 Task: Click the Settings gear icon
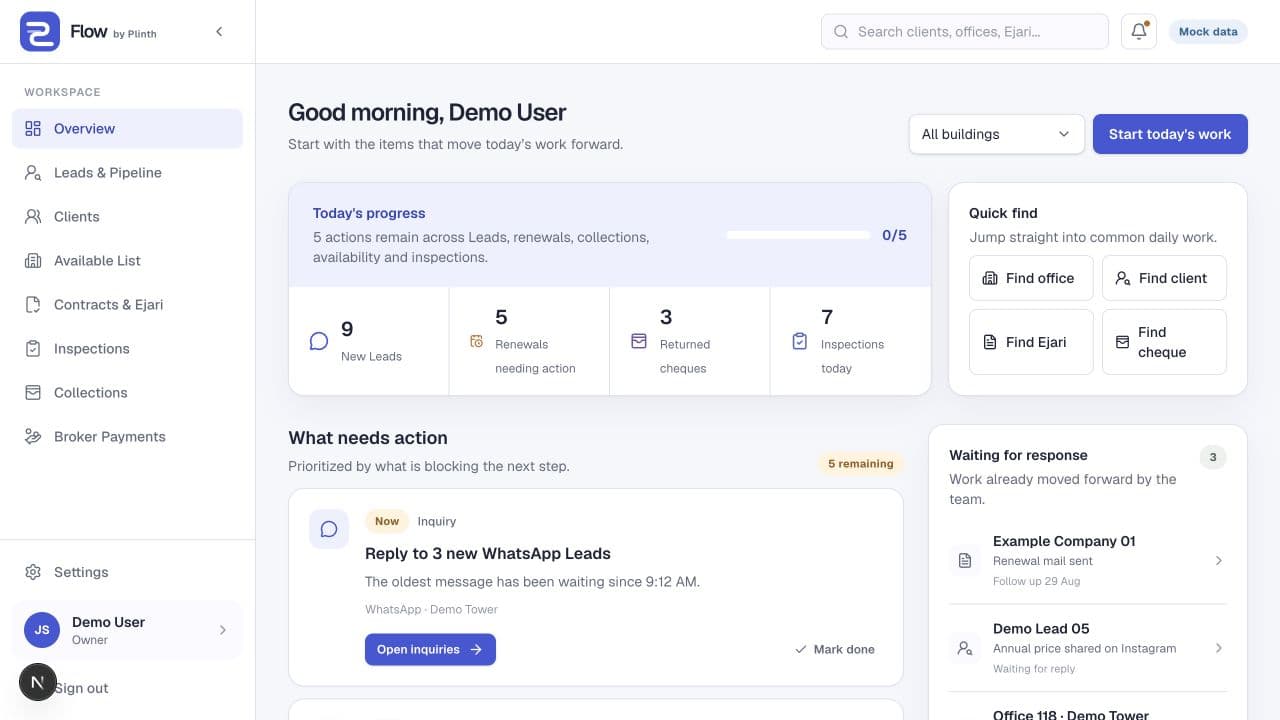click(x=33, y=572)
